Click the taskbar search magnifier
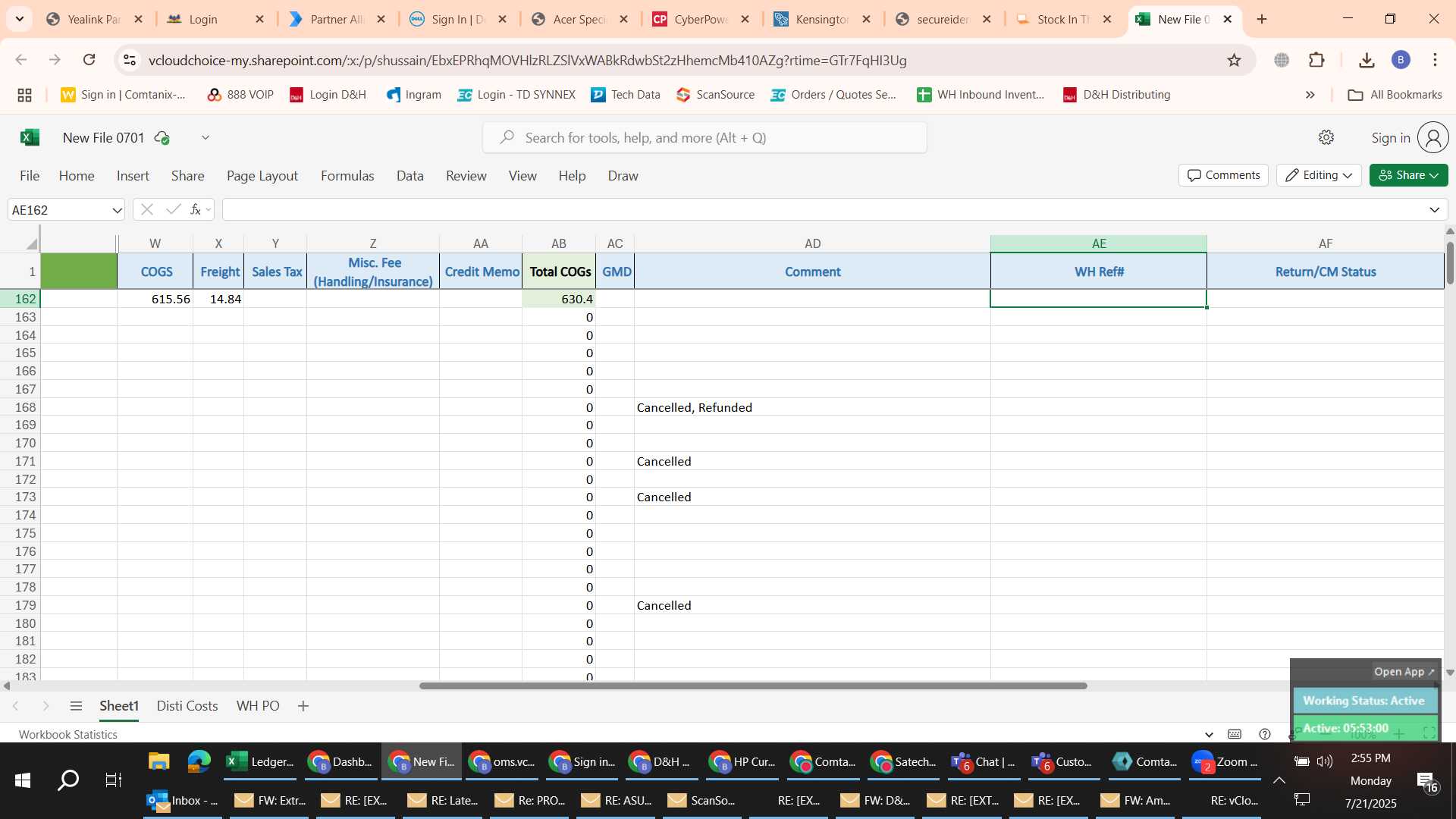The height and width of the screenshot is (819, 1456). (x=68, y=780)
